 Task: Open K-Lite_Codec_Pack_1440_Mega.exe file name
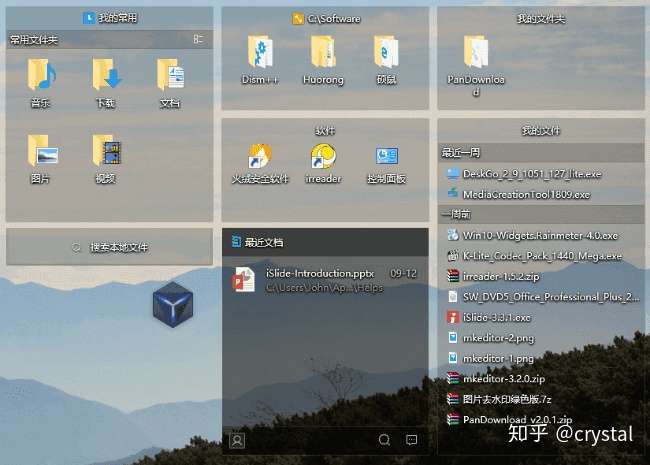coord(542,256)
